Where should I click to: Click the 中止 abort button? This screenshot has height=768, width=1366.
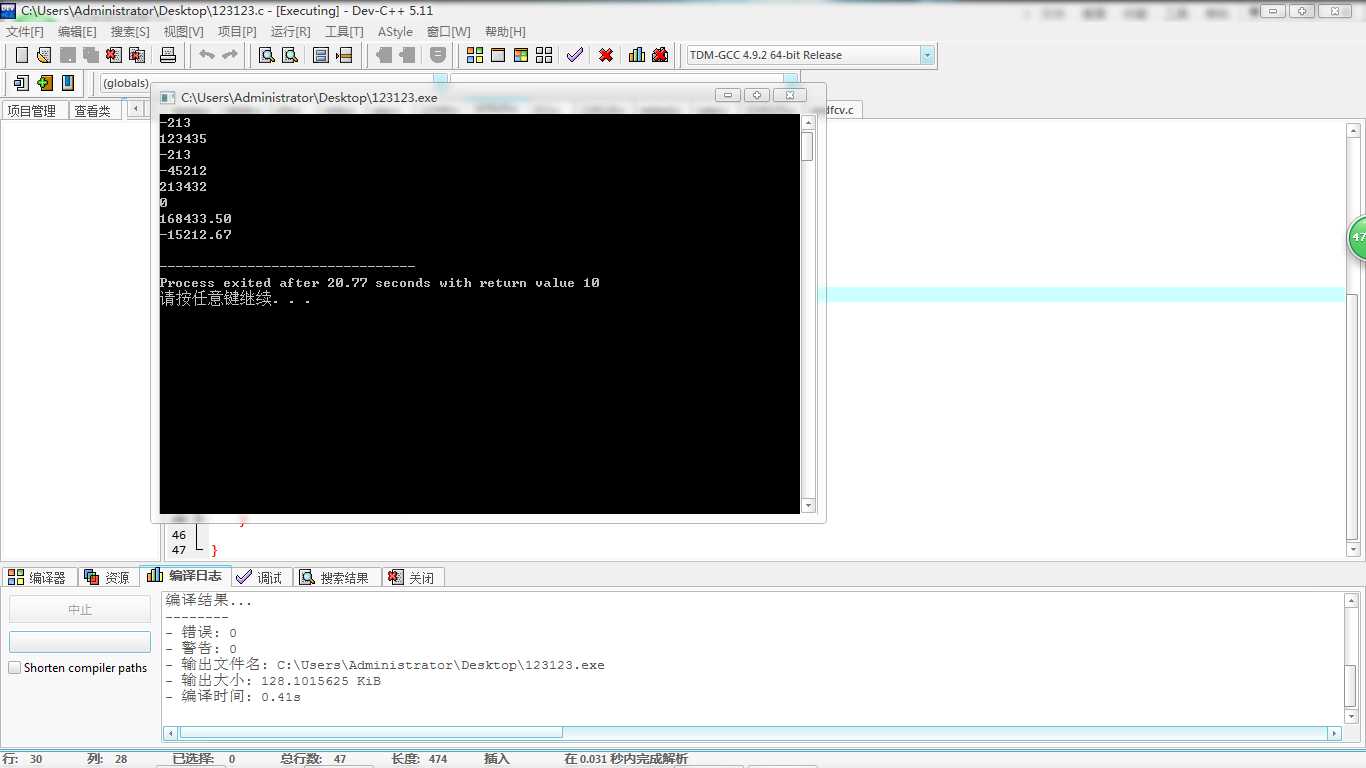[x=80, y=609]
